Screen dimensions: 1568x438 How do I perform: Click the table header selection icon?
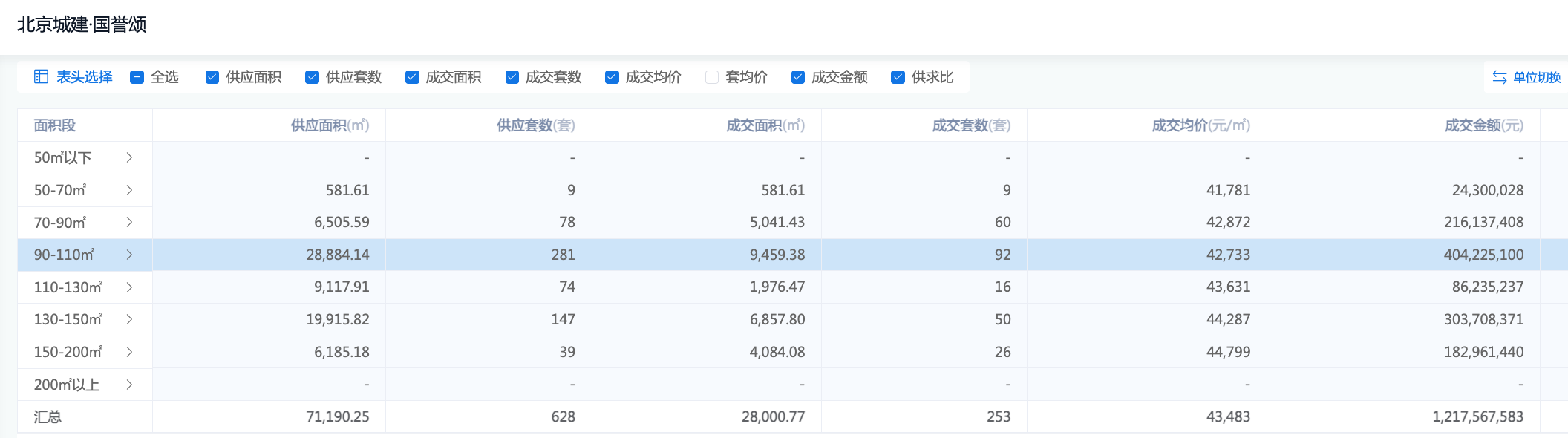41,77
